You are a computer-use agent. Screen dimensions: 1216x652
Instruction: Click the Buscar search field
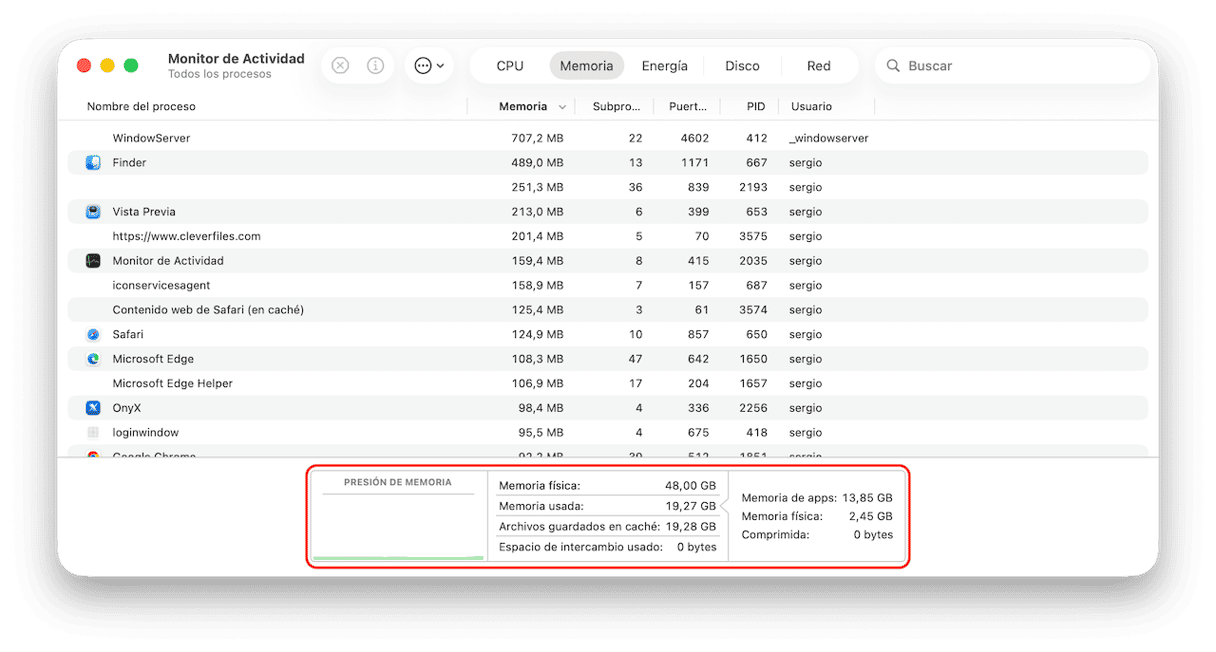click(x=1013, y=66)
